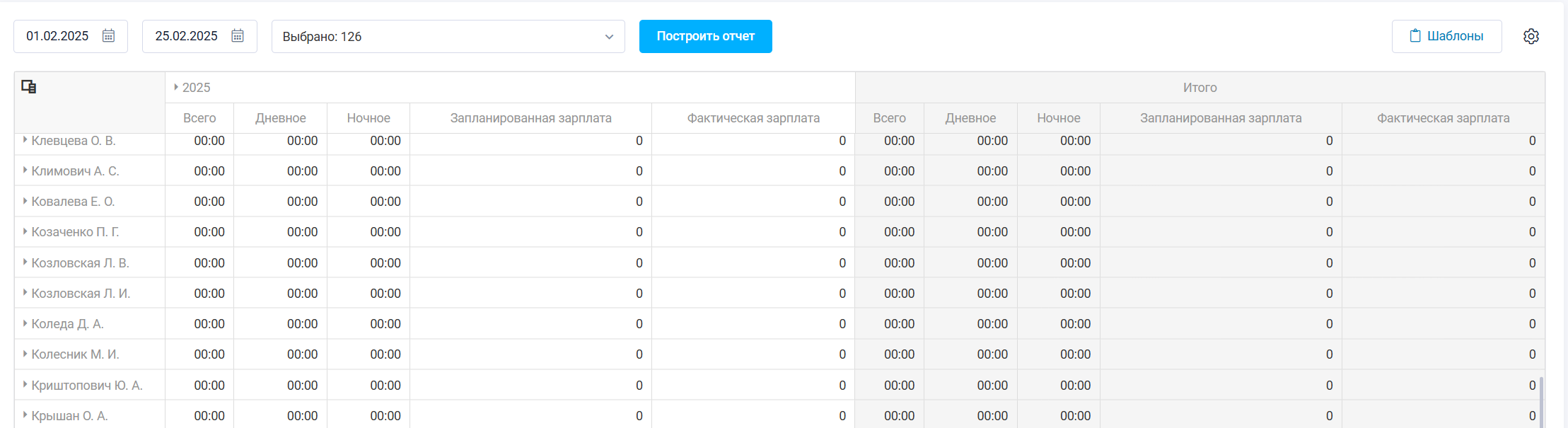Viewport: 1568px width, 428px height.
Task: Select employee name Ковалева Е. О.
Action: coord(73,202)
